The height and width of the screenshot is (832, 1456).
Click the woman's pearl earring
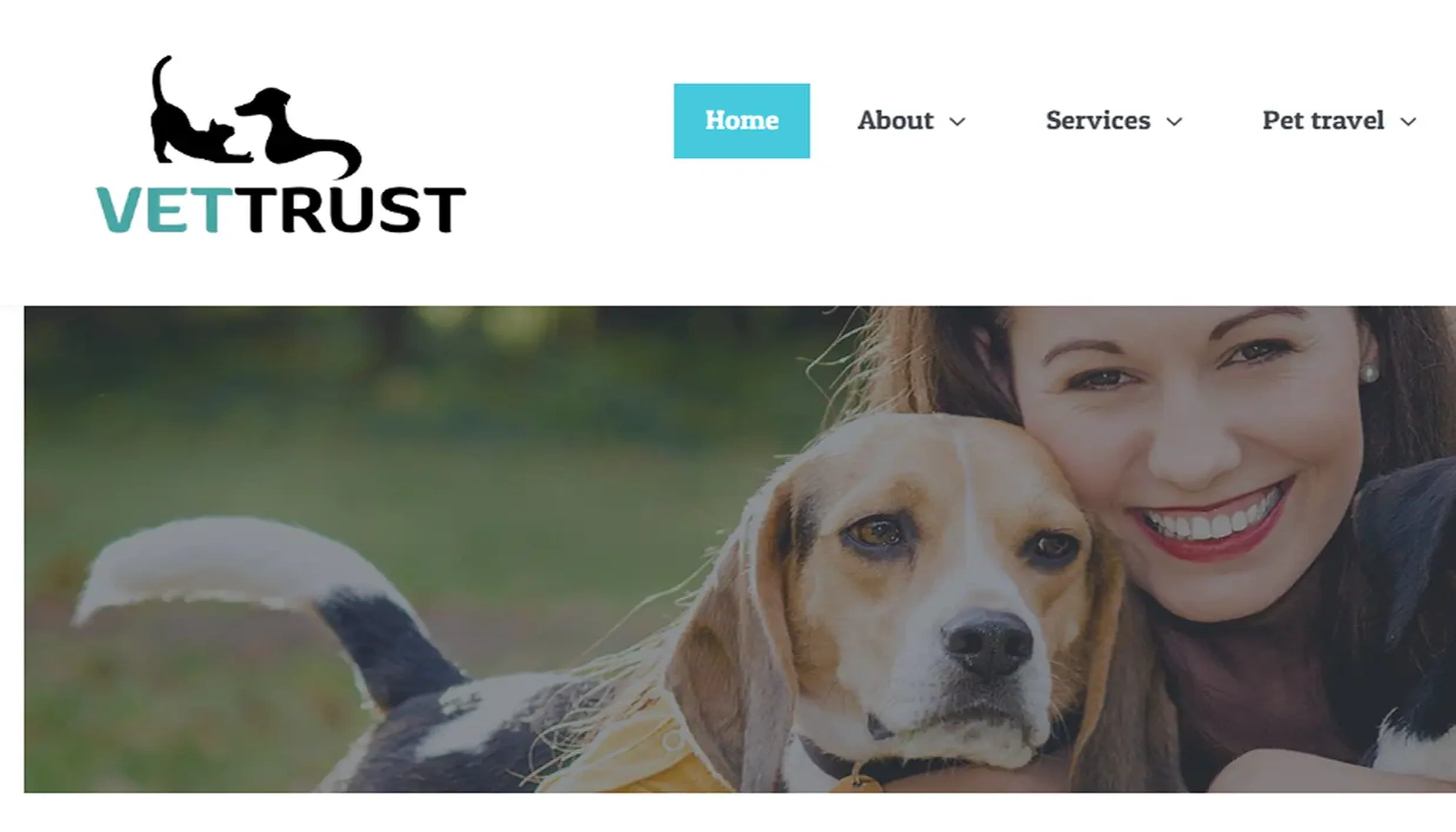[x=1369, y=372]
